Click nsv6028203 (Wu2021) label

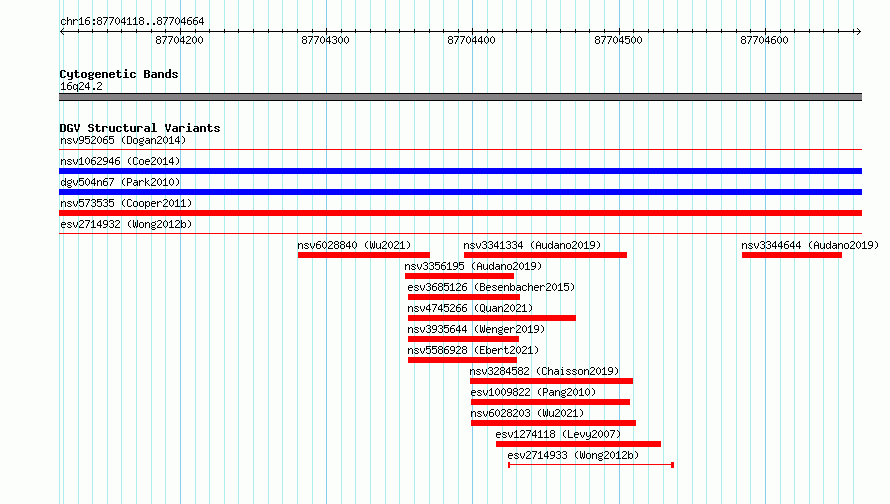click(527, 413)
